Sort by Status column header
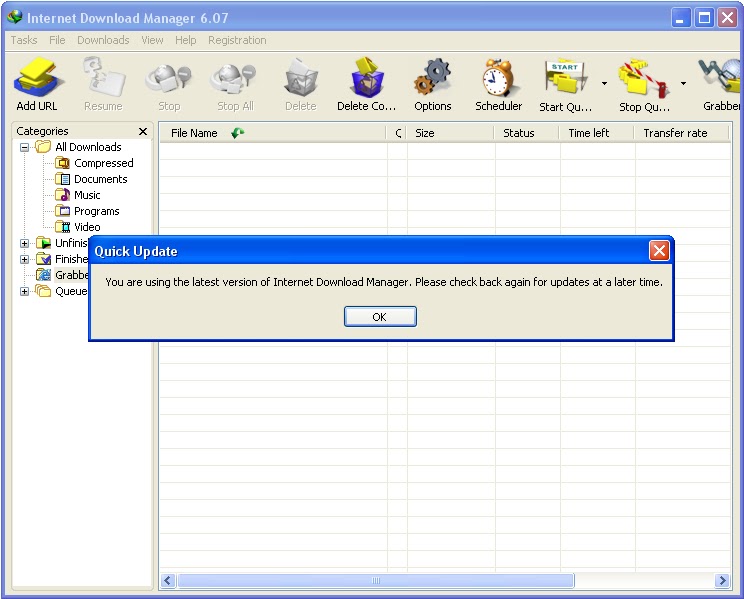 526,133
